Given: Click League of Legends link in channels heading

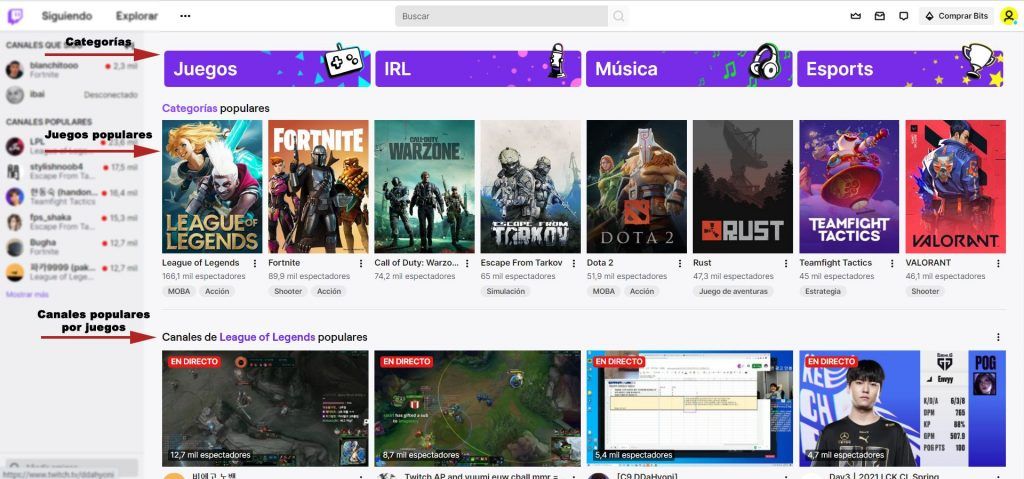Looking at the screenshot, I should coord(267,337).
